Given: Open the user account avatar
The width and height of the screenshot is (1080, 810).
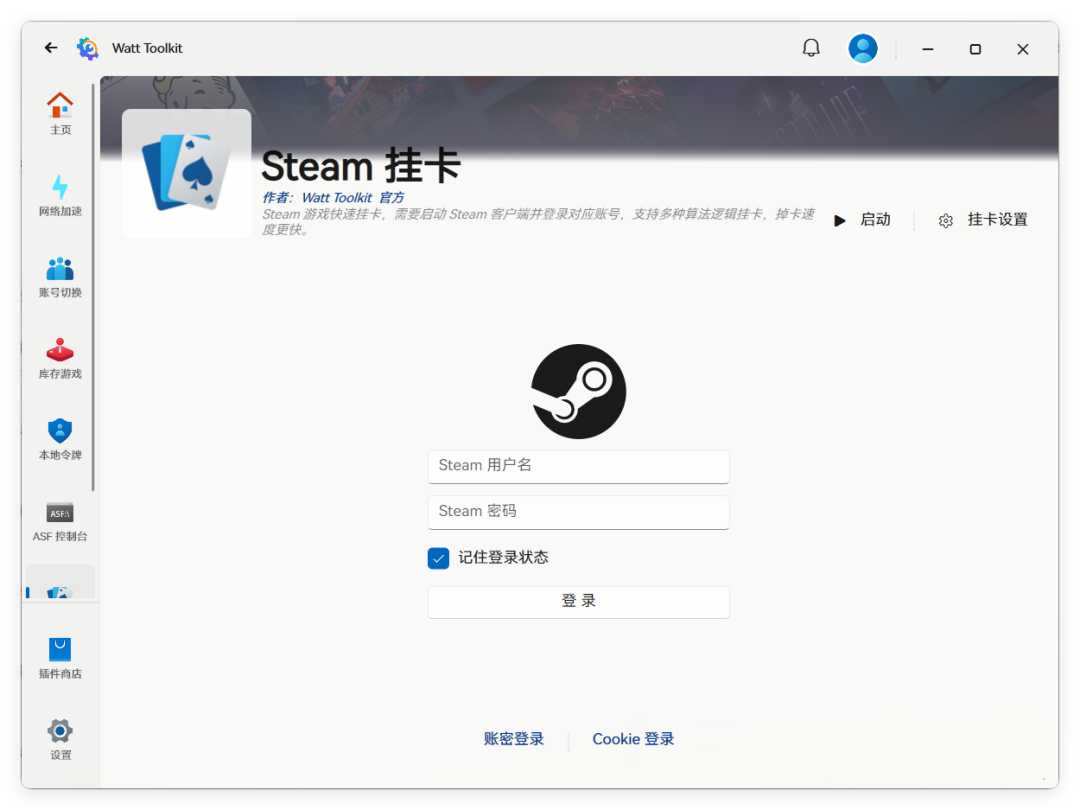Looking at the screenshot, I should pyautogui.click(x=862, y=48).
